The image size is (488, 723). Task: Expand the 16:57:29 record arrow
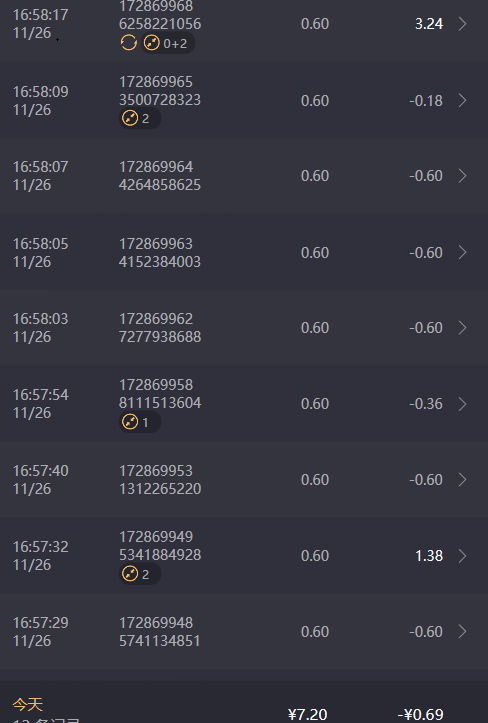463,631
